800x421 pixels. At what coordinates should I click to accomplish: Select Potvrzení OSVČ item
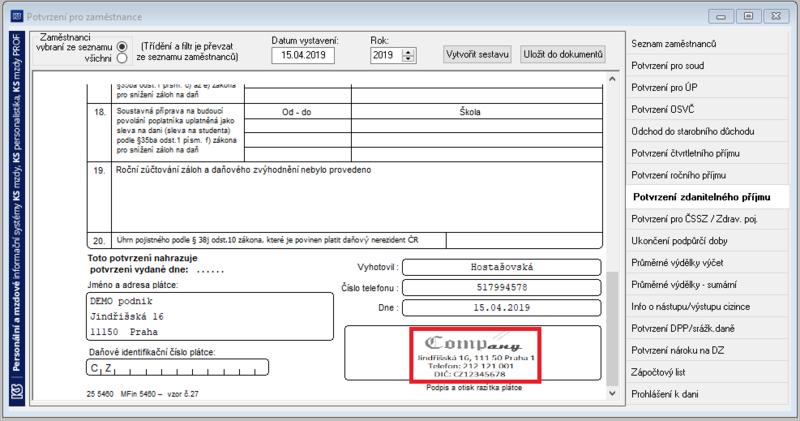click(707, 110)
